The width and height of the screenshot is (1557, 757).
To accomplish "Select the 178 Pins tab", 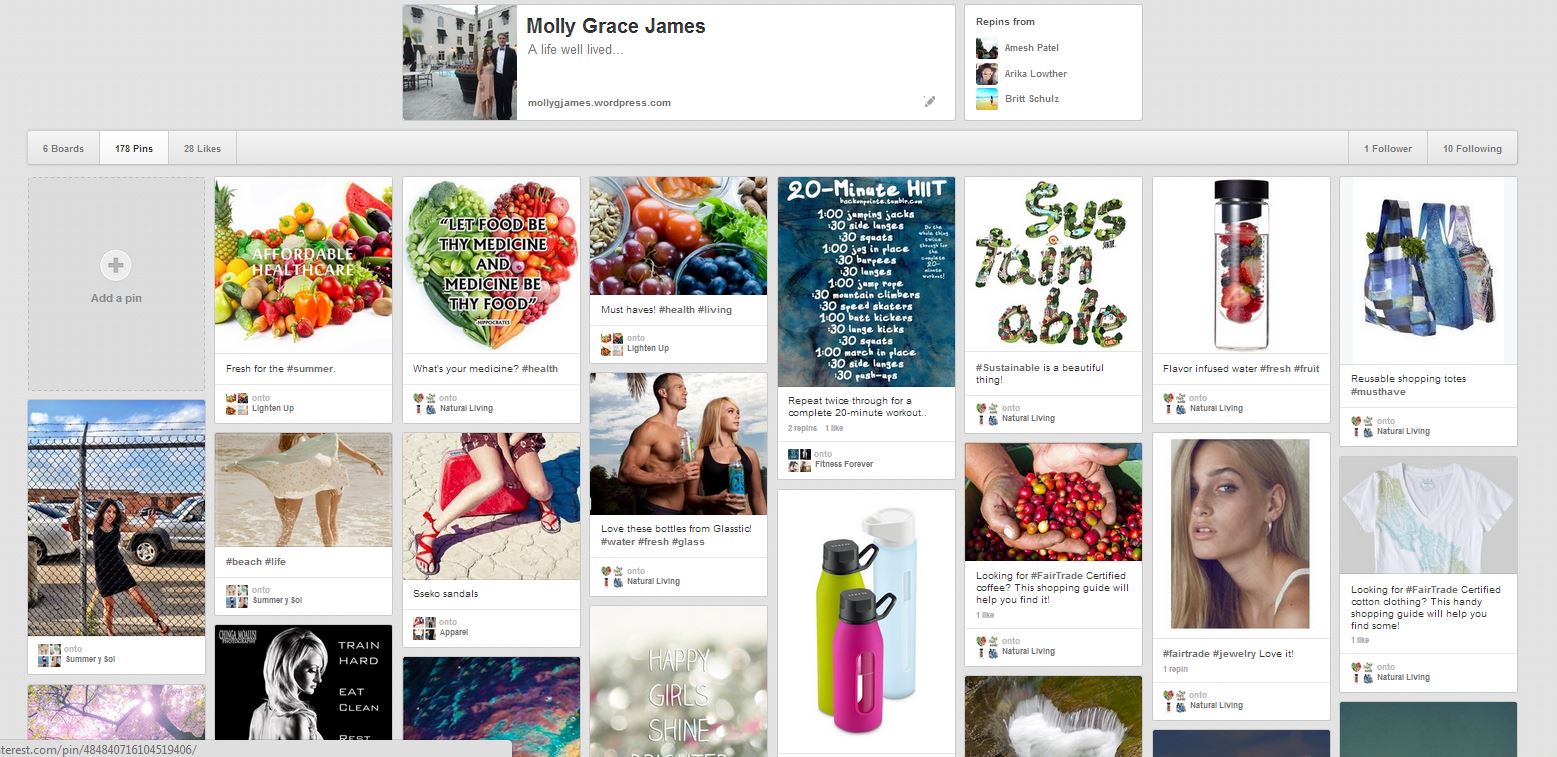I will click(134, 149).
